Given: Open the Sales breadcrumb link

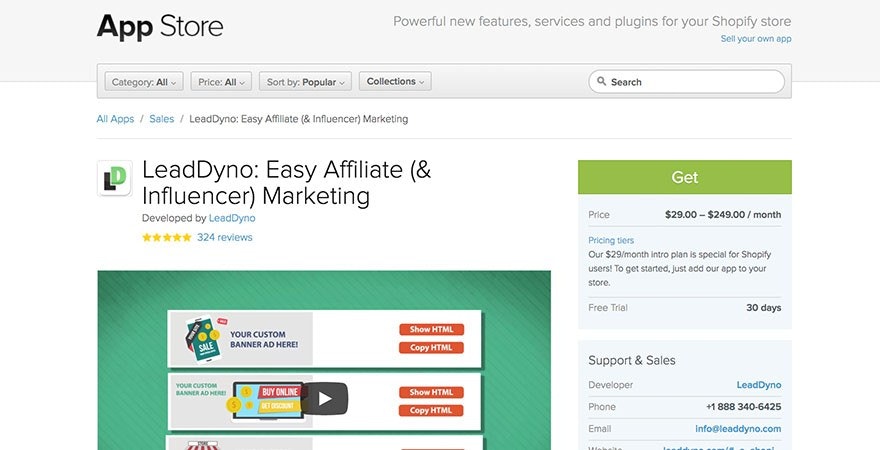Looking at the screenshot, I should click(x=161, y=119).
